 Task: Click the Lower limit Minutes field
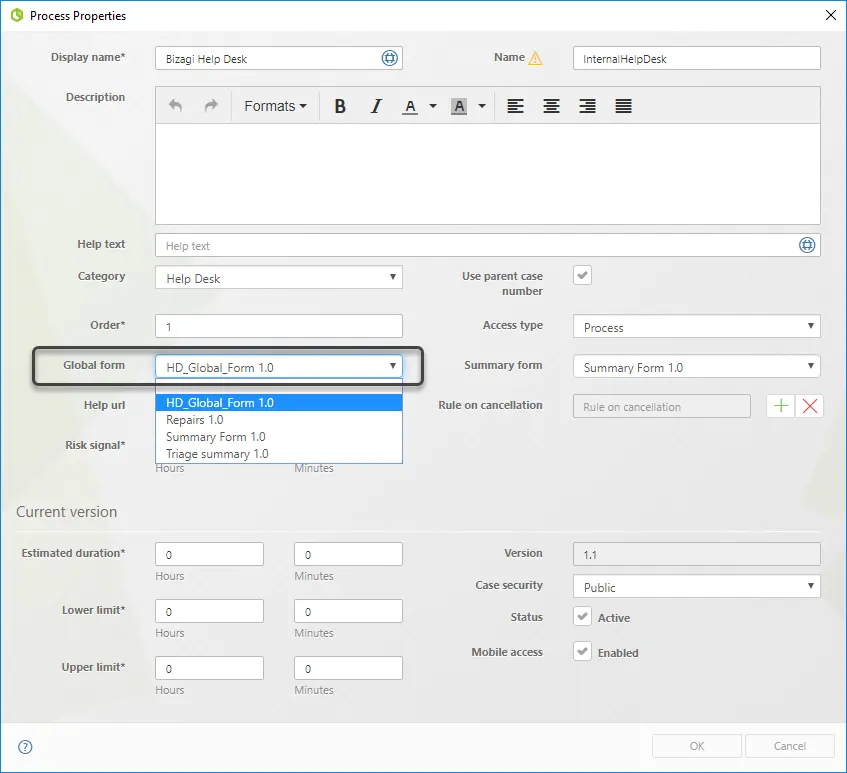tap(348, 611)
